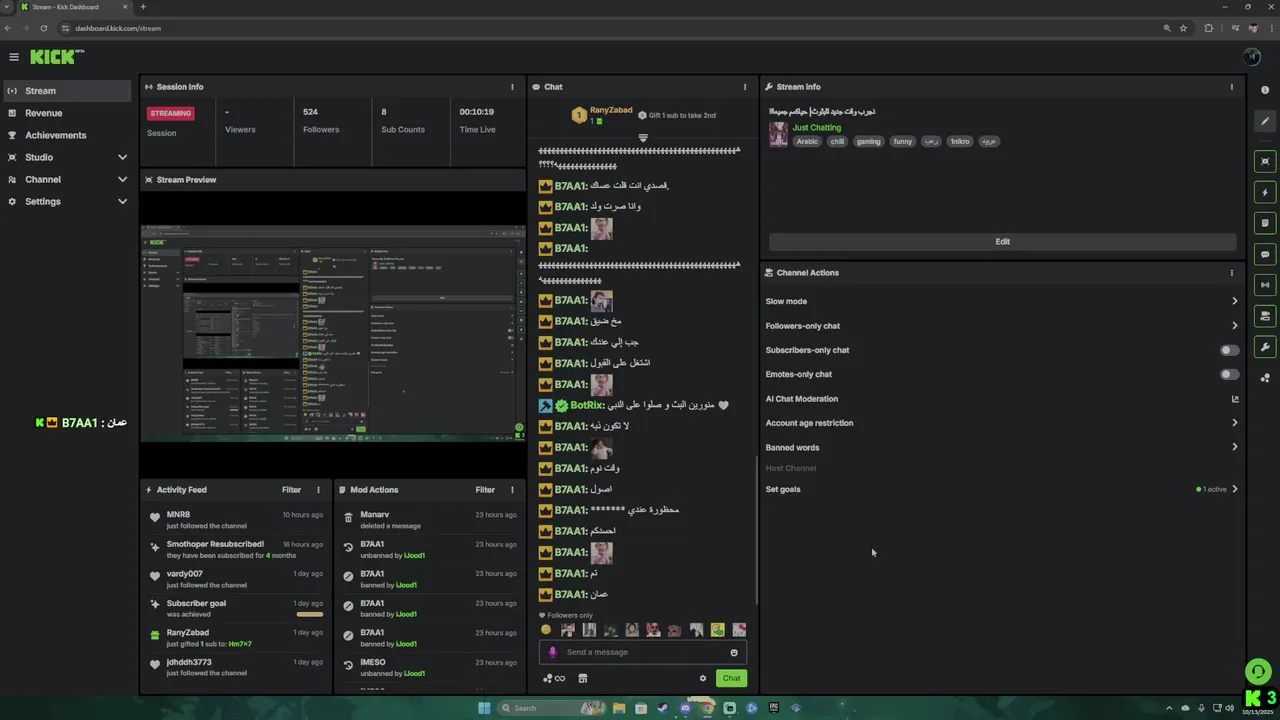Click the shop icon below message box
The image size is (1280, 720).
pyautogui.click(x=583, y=678)
